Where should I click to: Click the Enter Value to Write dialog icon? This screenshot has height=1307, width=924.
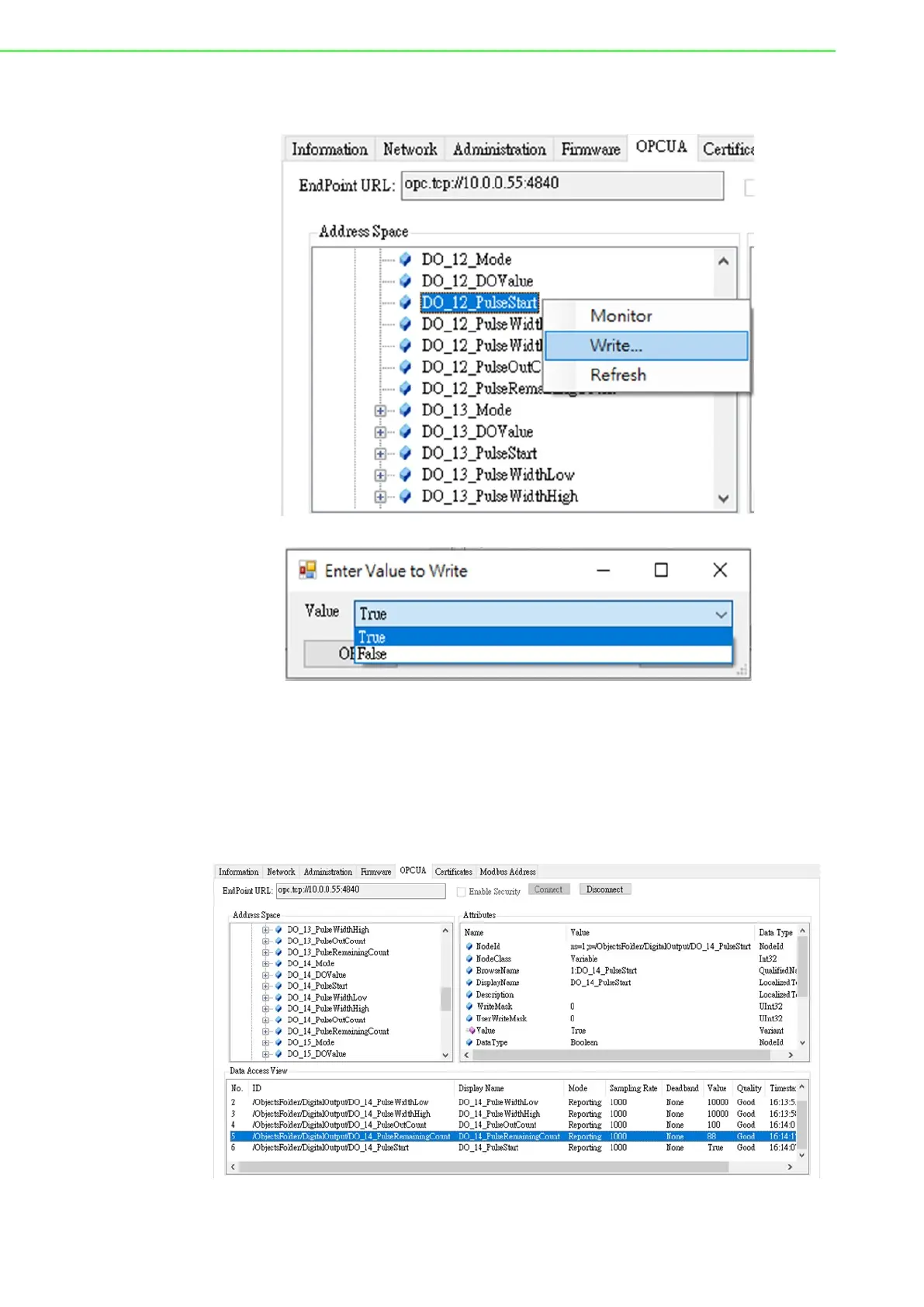(308, 570)
